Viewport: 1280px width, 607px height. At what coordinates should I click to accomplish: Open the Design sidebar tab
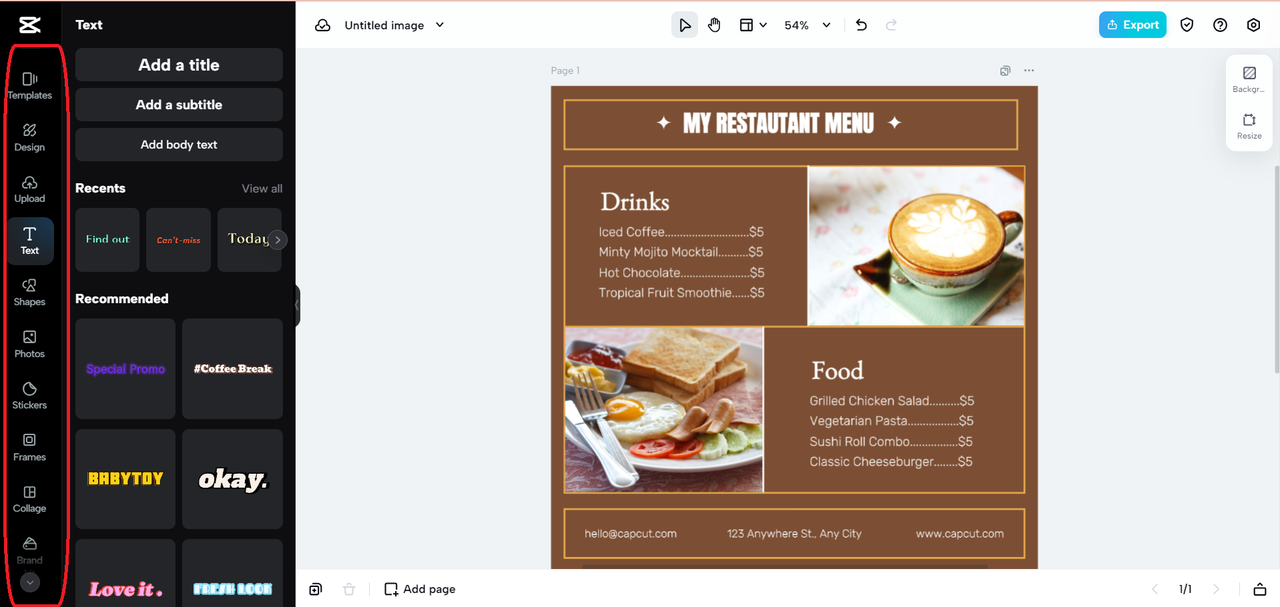click(30, 137)
